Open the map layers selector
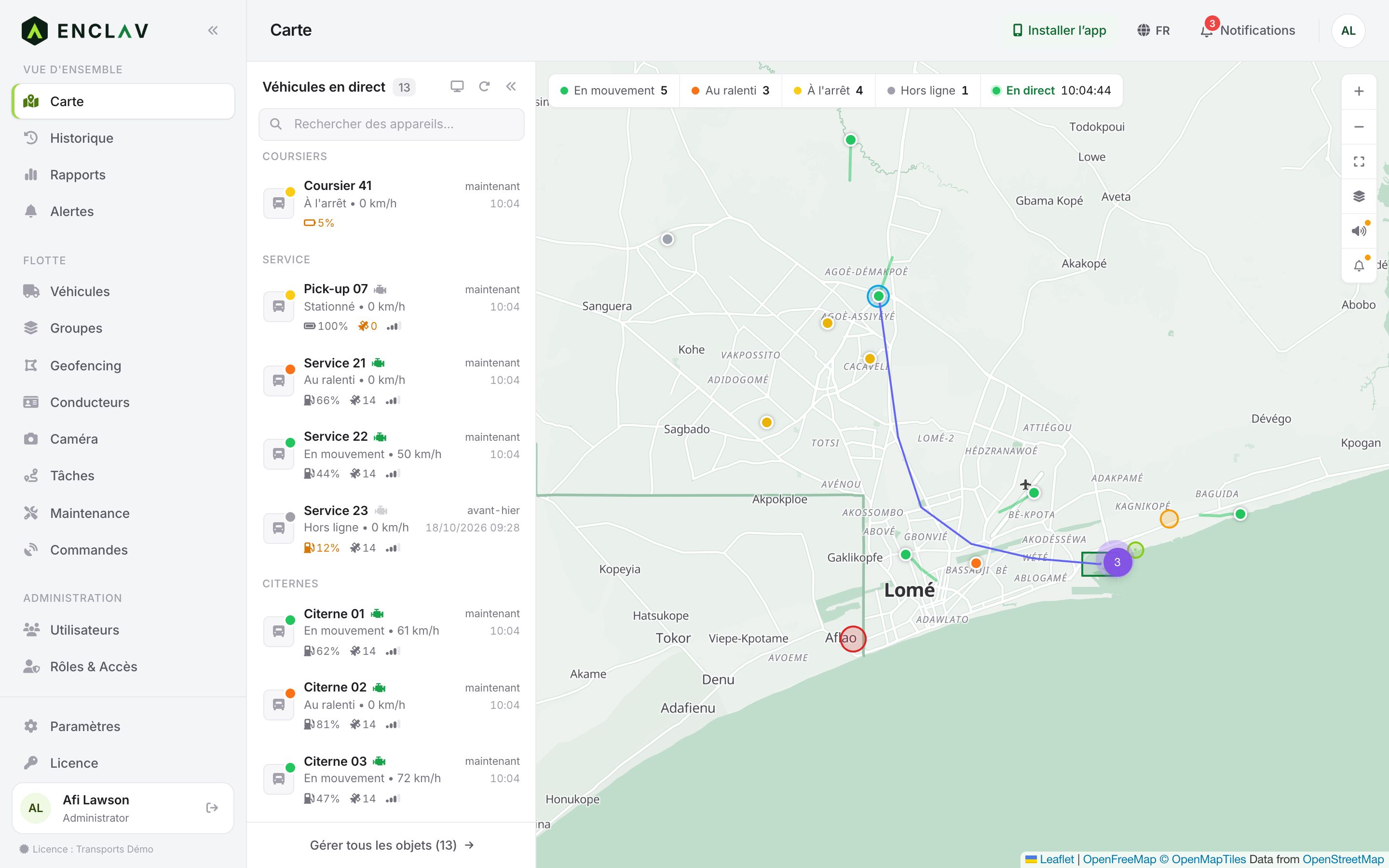 [1359, 196]
